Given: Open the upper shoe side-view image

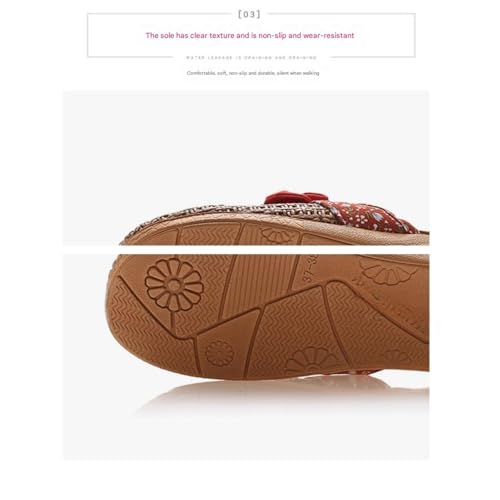Looking at the screenshot, I should [246, 168].
